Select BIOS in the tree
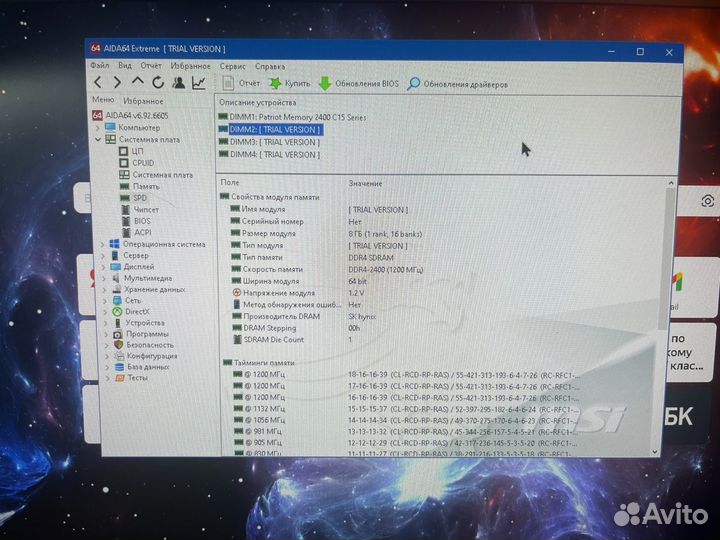 pyautogui.click(x=136, y=221)
